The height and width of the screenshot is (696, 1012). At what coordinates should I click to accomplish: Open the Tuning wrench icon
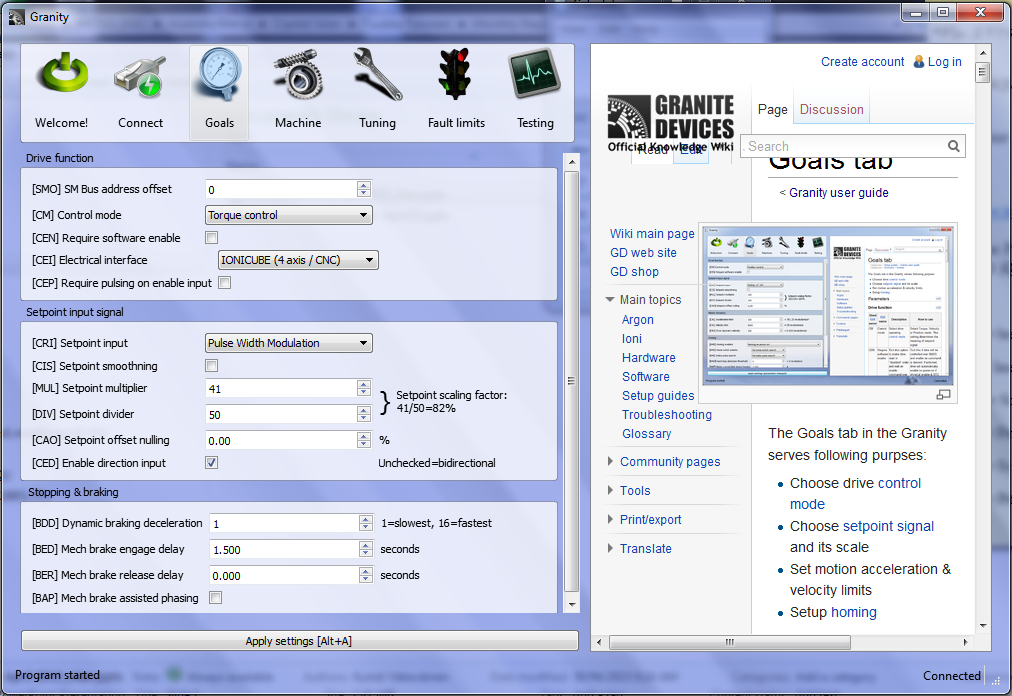(x=378, y=75)
